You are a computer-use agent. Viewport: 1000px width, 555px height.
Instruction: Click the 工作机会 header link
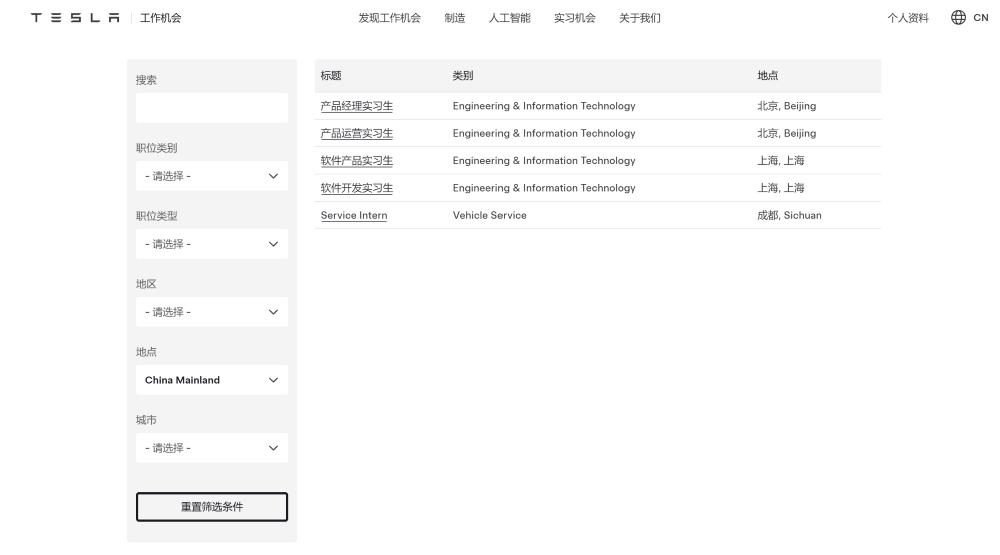coord(161,18)
